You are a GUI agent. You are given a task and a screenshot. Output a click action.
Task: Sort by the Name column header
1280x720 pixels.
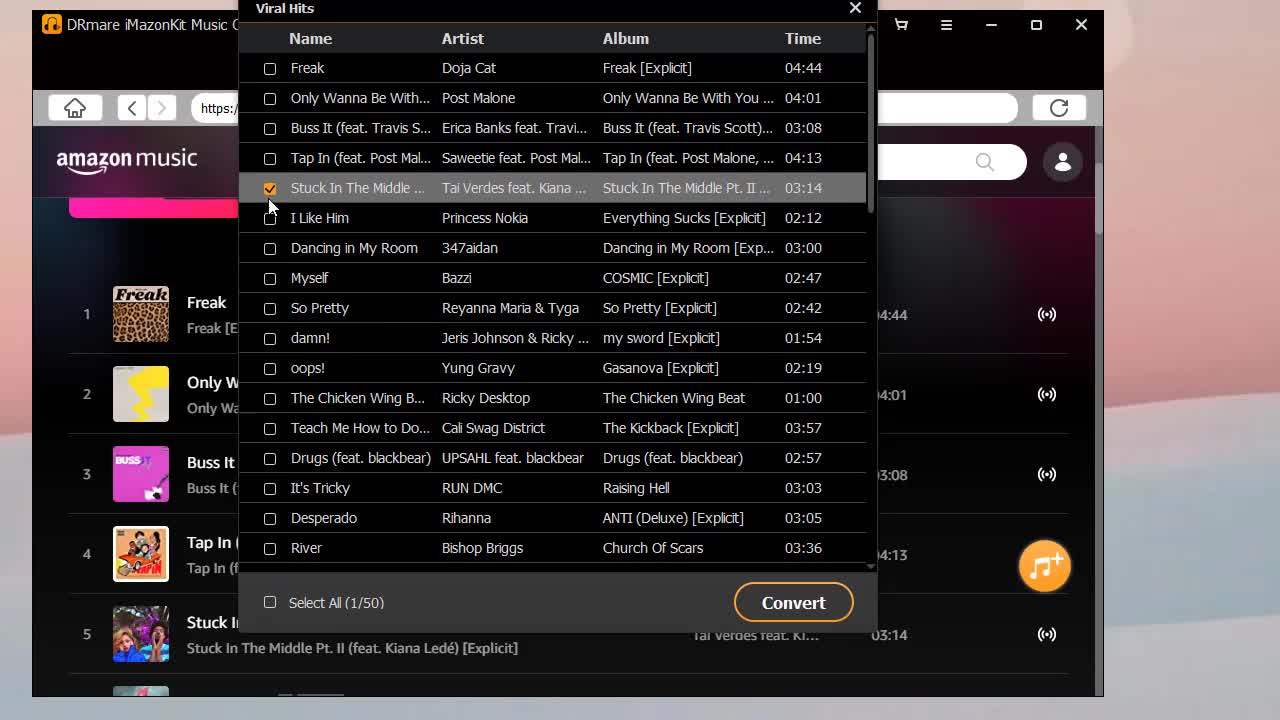(x=310, y=38)
